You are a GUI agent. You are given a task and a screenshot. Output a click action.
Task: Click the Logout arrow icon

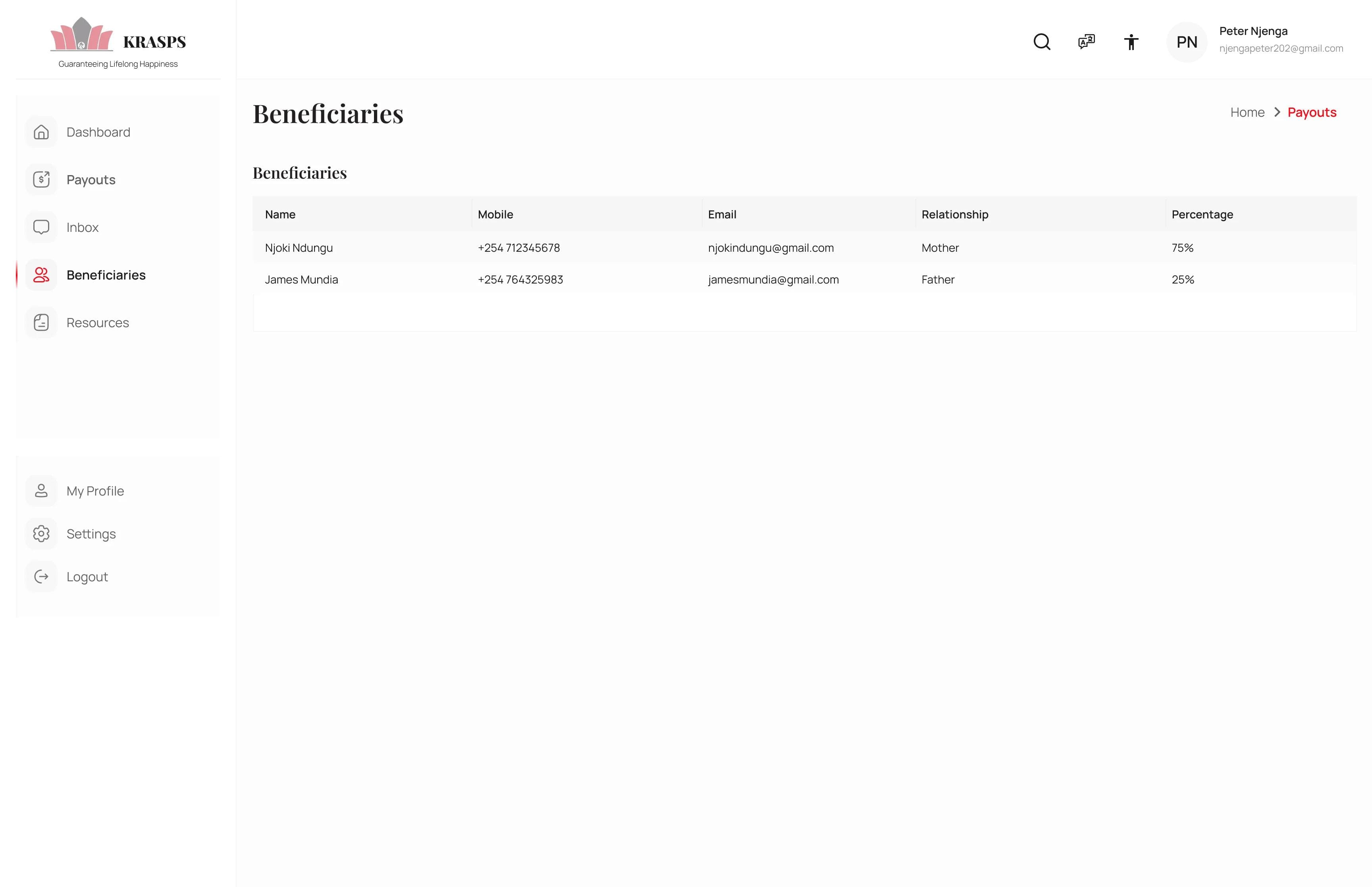tap(41, 577)
